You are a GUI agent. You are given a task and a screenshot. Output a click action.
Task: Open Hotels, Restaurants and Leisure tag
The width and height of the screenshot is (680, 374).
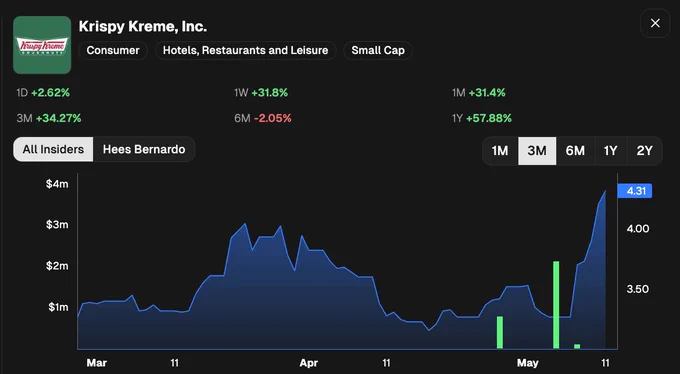tap(245, 50)
